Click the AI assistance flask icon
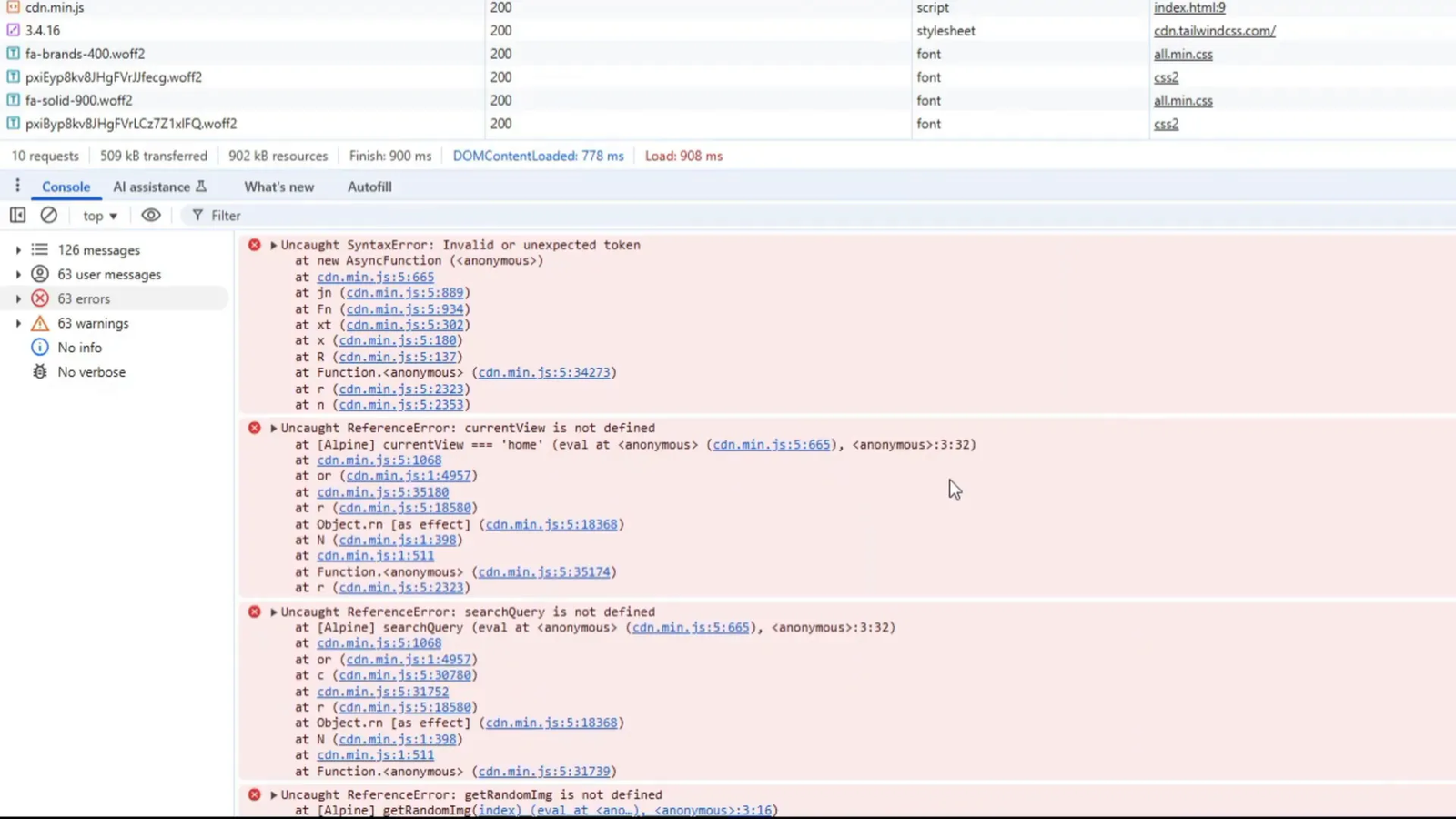The image size is (1456, 819). pyautogui.click(x=159, y=187)
